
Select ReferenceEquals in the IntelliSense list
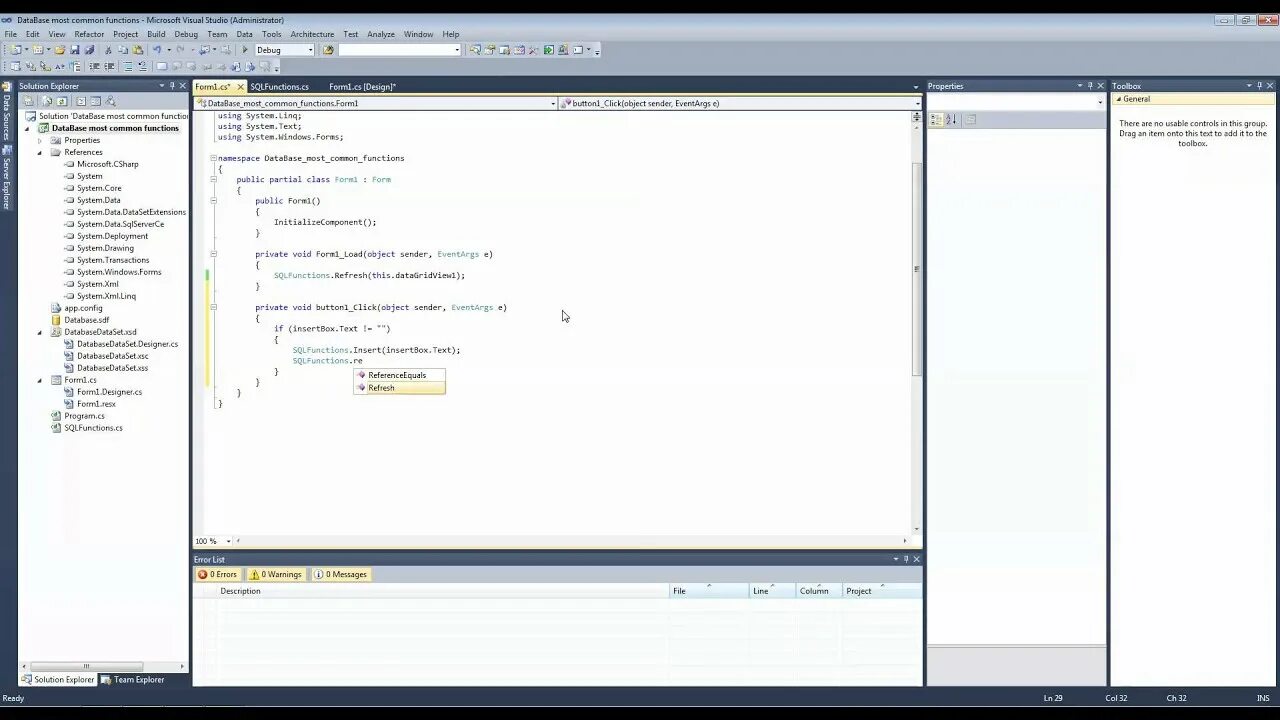pyautogui.click(x=399, y=375)
